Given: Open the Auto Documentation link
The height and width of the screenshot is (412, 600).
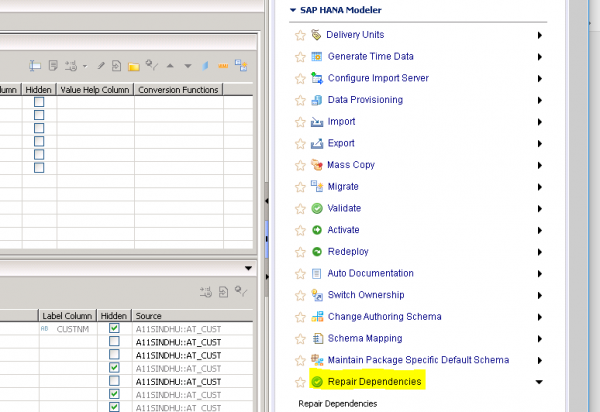Looking at the screenshot, I should pyautogui.click(x=370, y=273).
